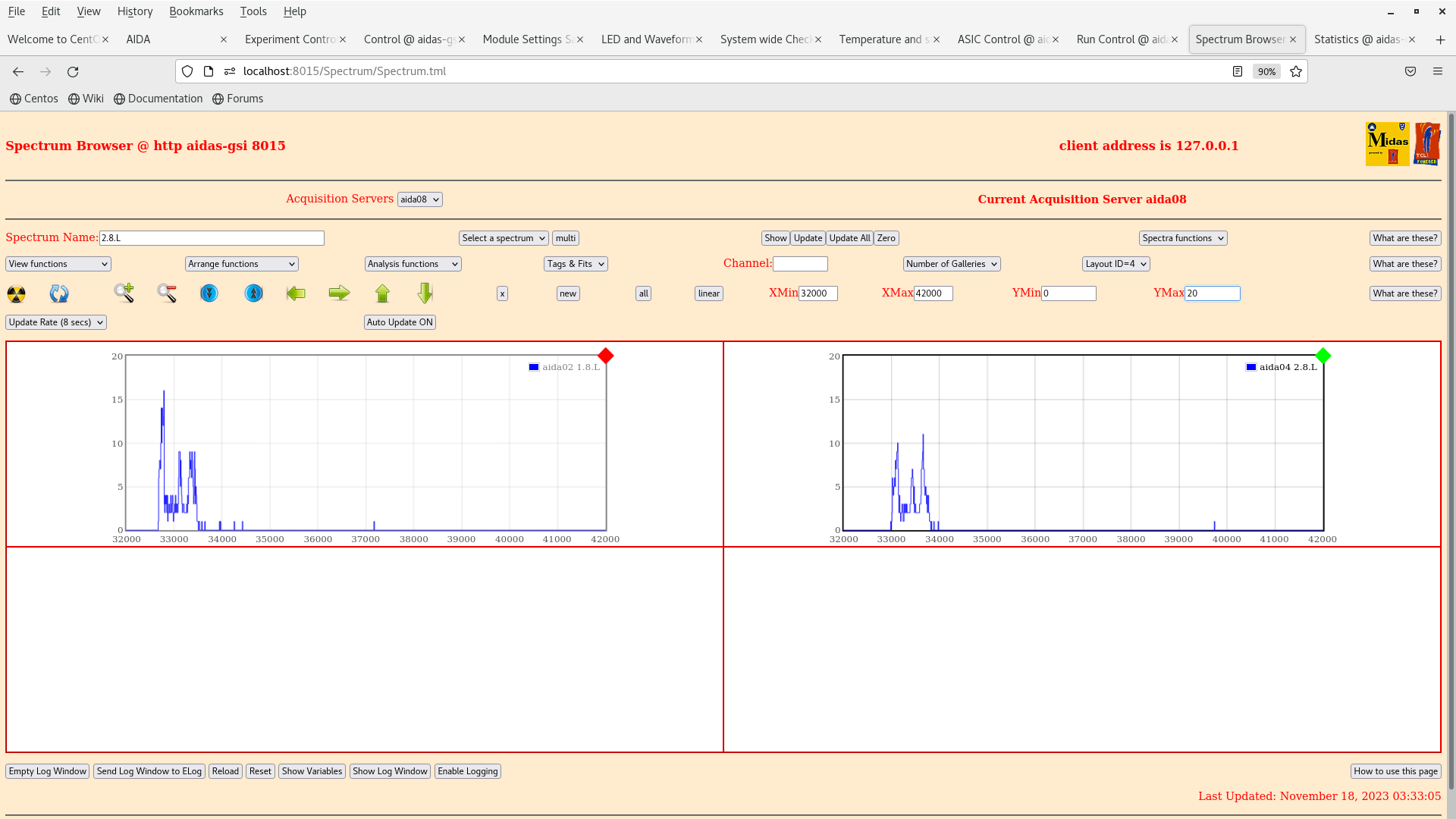Click the green right arrow icon

click(x=339, y=293)
